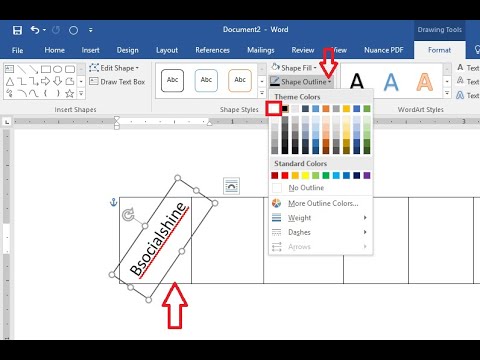Choose the Left Brace shape
The width and height of the screenshot is (480, 360).
click(x=46, y=93)
